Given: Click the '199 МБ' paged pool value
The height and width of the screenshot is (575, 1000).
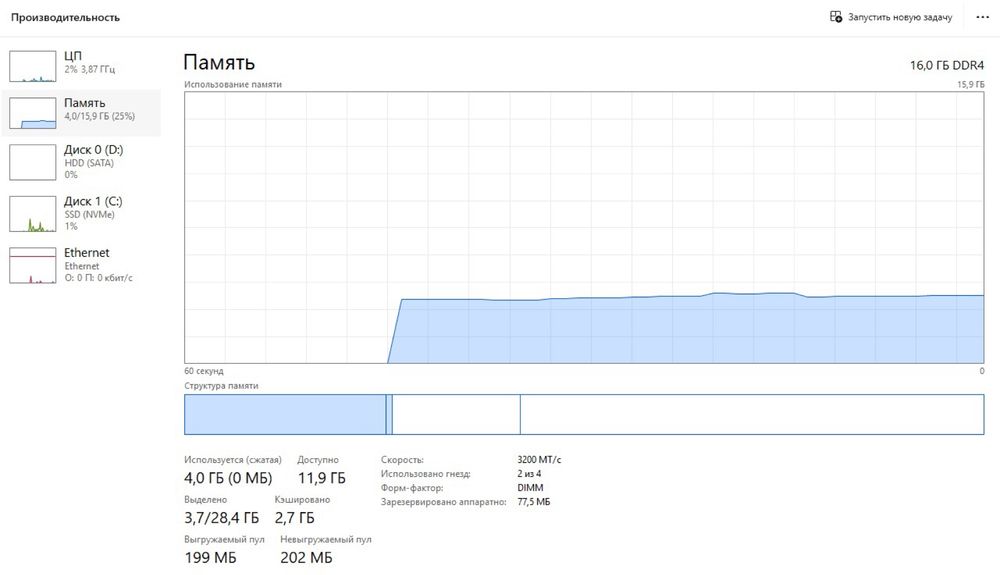Looking at the screenshot, I should tap(210, 558).
